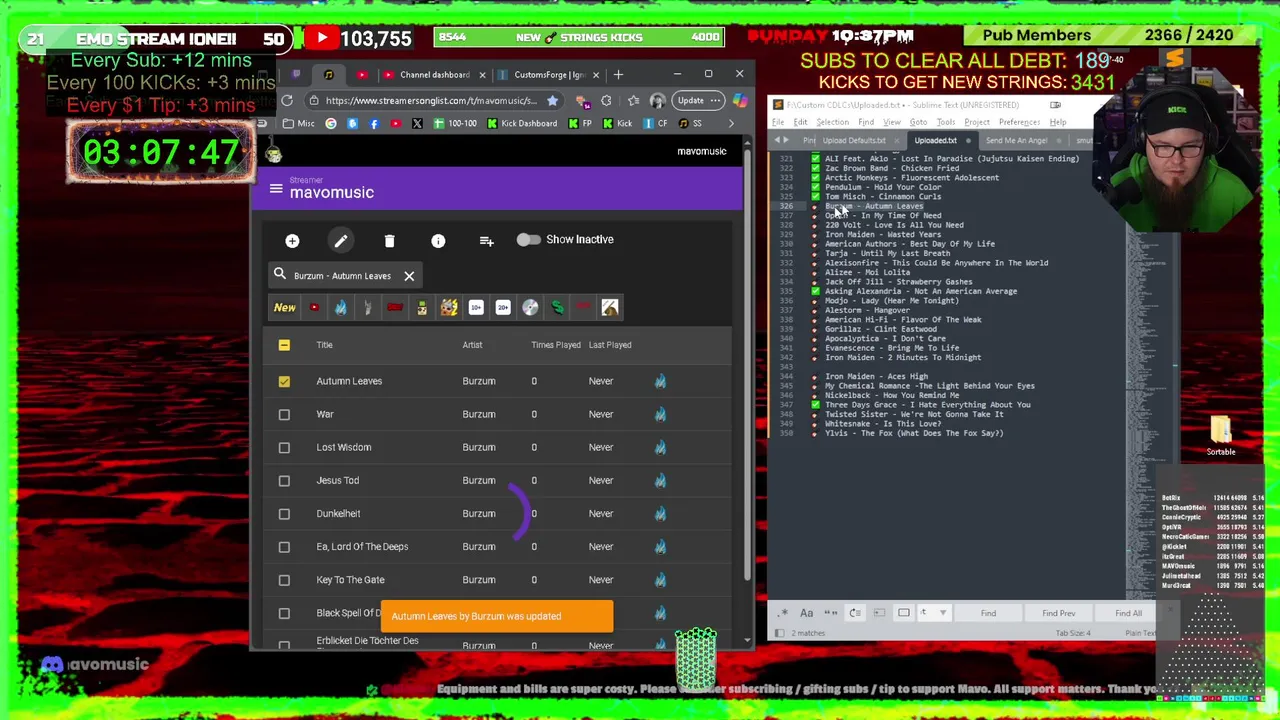
Task: Open the Goto menu in Sublime Text
Action: click(918, 122)
